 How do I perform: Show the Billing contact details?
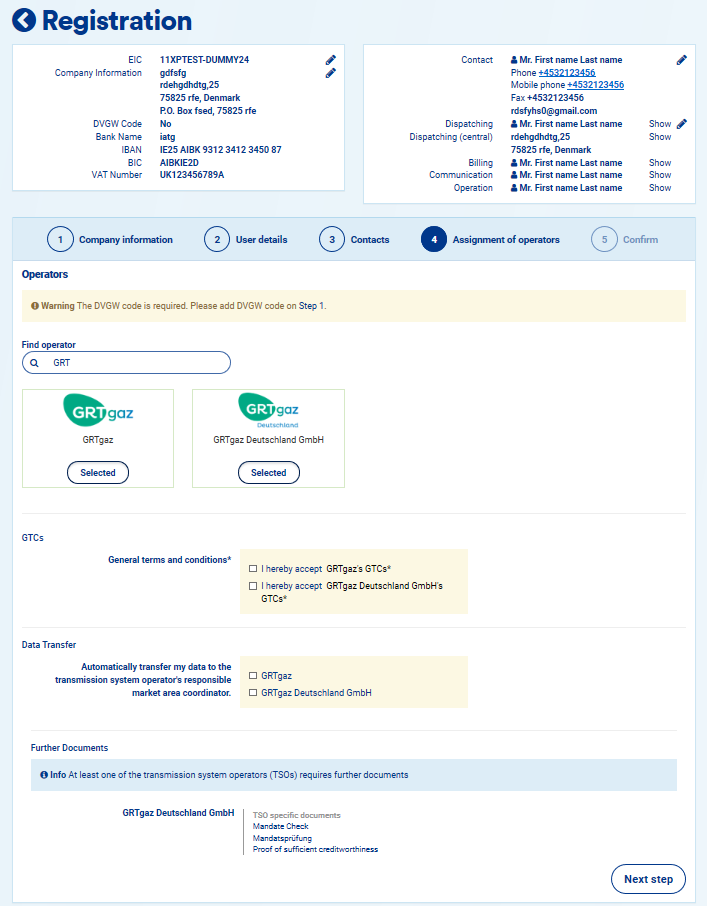tap(660, 163)
